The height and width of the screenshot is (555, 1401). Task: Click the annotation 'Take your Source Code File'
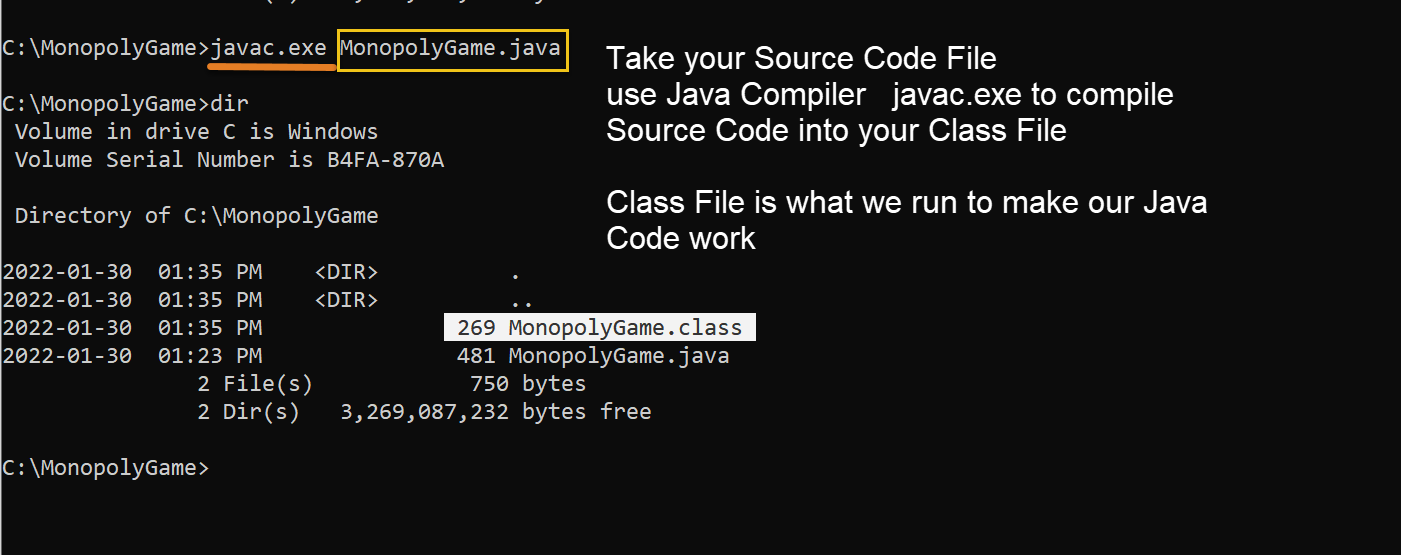click(801, 59)
